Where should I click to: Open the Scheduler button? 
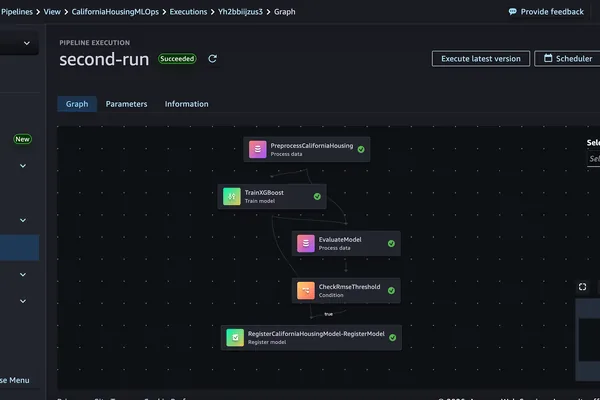568,59
